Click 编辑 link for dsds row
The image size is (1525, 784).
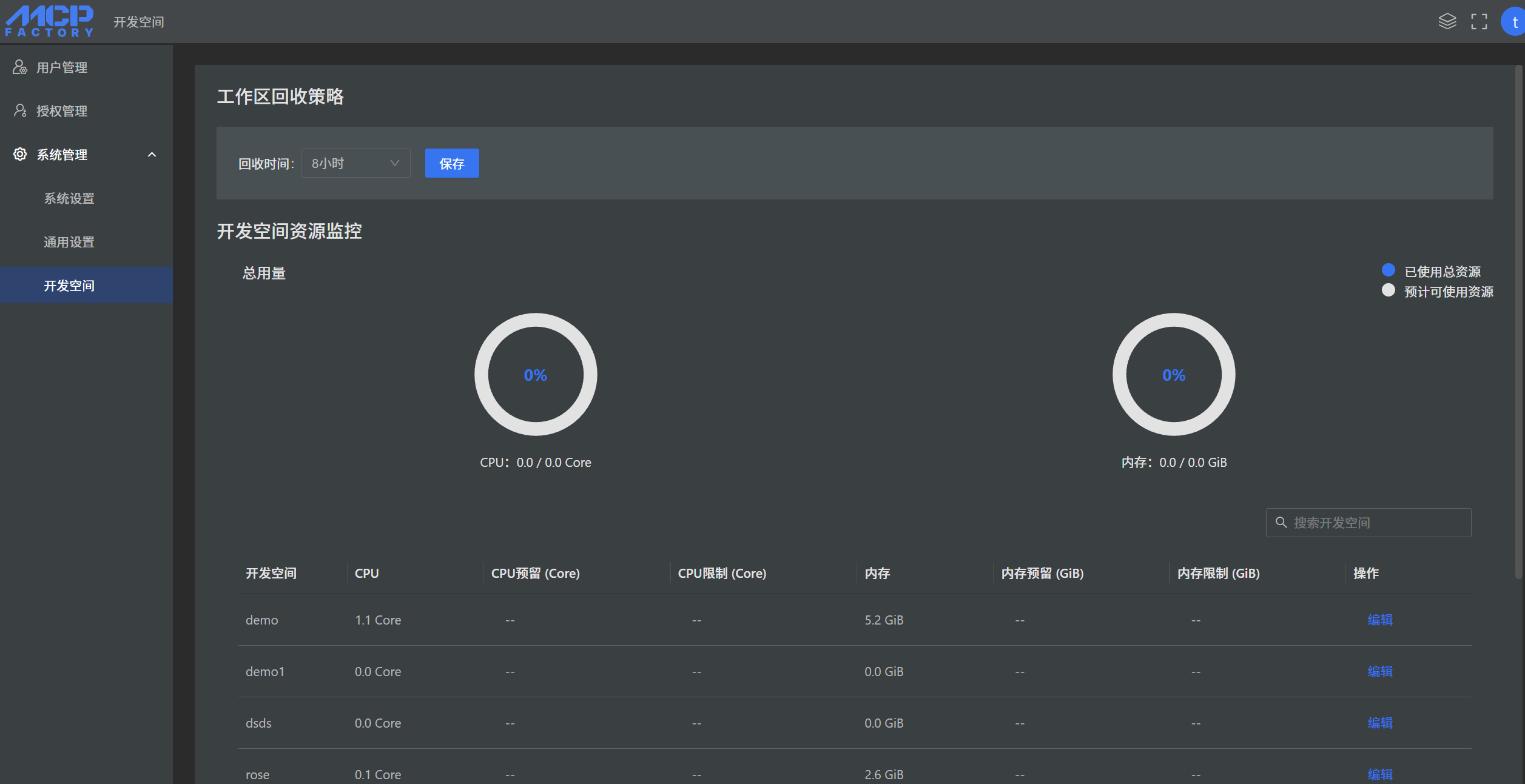[x=1379, y=723]
